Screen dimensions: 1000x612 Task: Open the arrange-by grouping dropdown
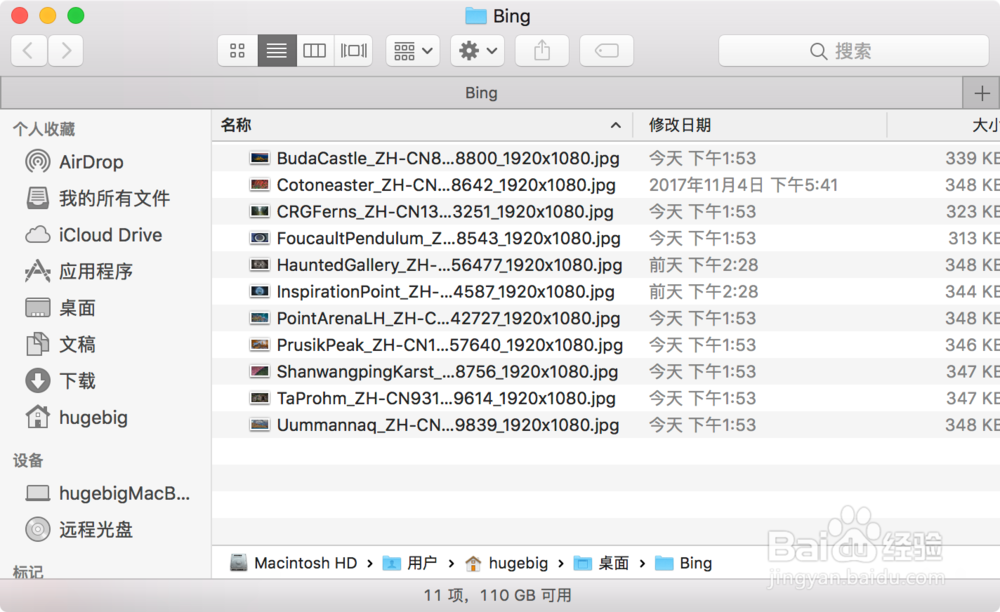pos(413,50)
